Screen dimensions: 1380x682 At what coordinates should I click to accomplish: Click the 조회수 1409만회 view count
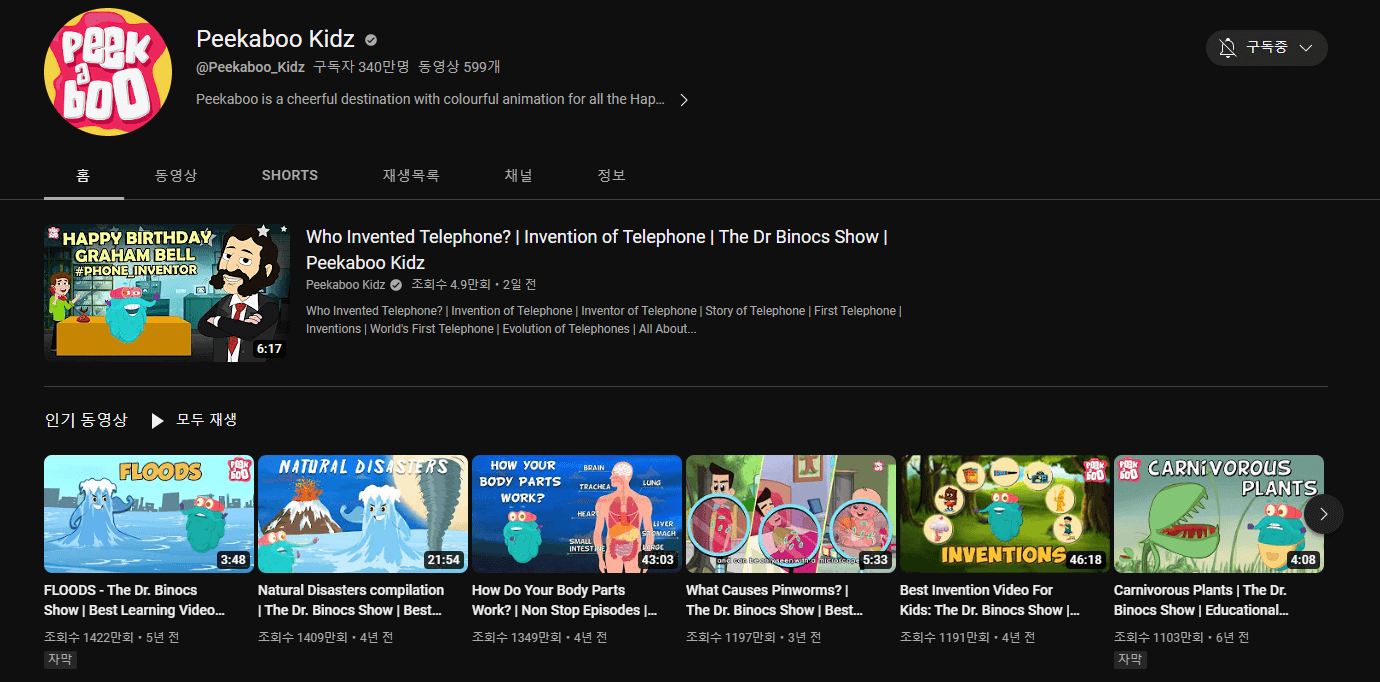click(303, 637)
